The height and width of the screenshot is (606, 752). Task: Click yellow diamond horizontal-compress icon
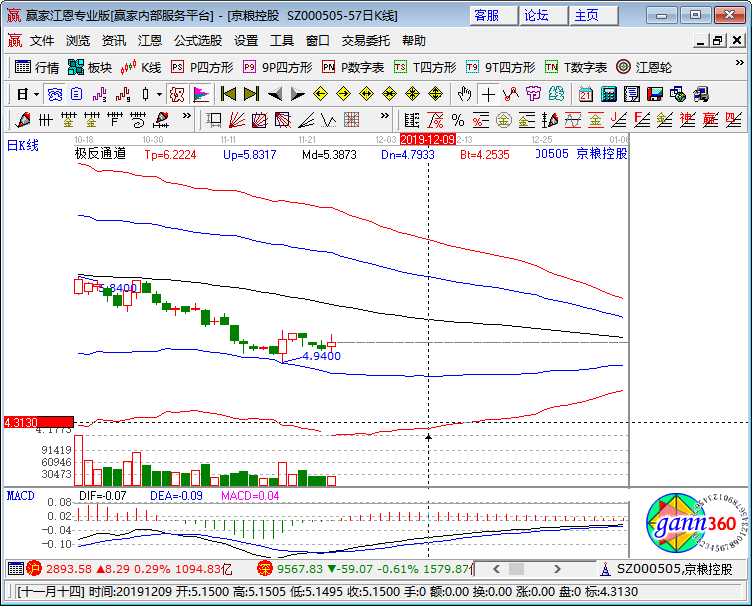coord(389,94)
